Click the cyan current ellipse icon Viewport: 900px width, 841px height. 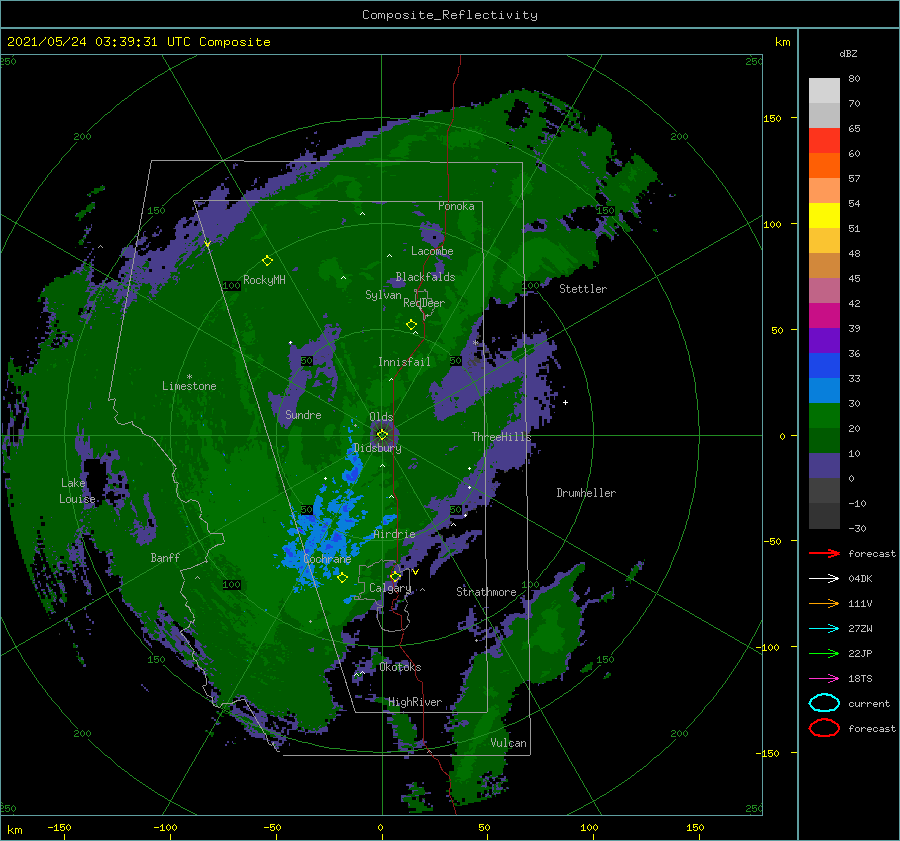click(x=824, y=703)
